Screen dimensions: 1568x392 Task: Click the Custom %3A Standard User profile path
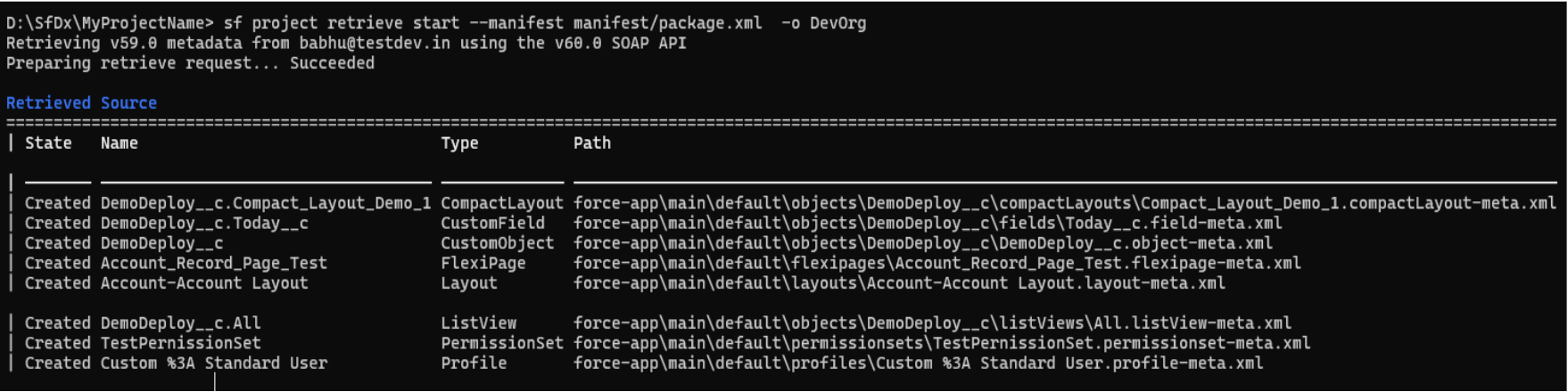(x=918, y=363)
